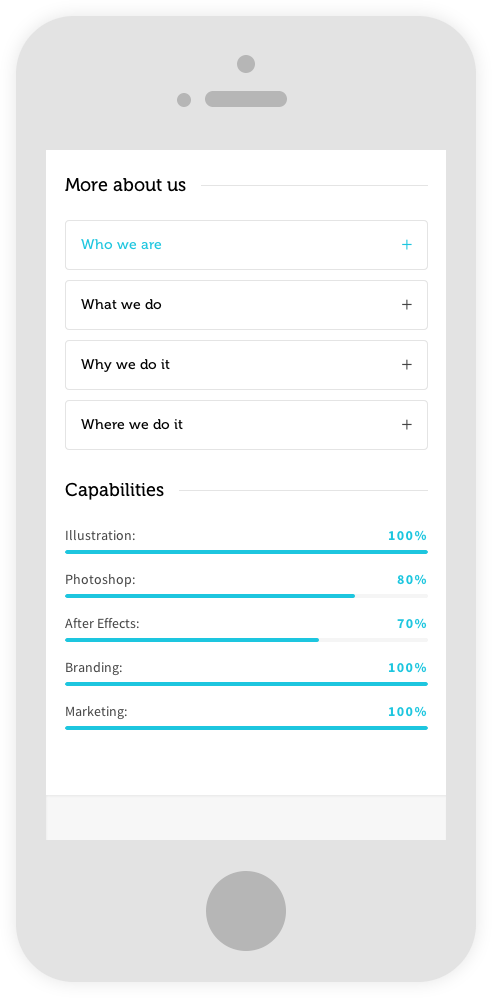Select the After Effects progress bar
This screenshot has height=998, width=492.
point(246,640)
